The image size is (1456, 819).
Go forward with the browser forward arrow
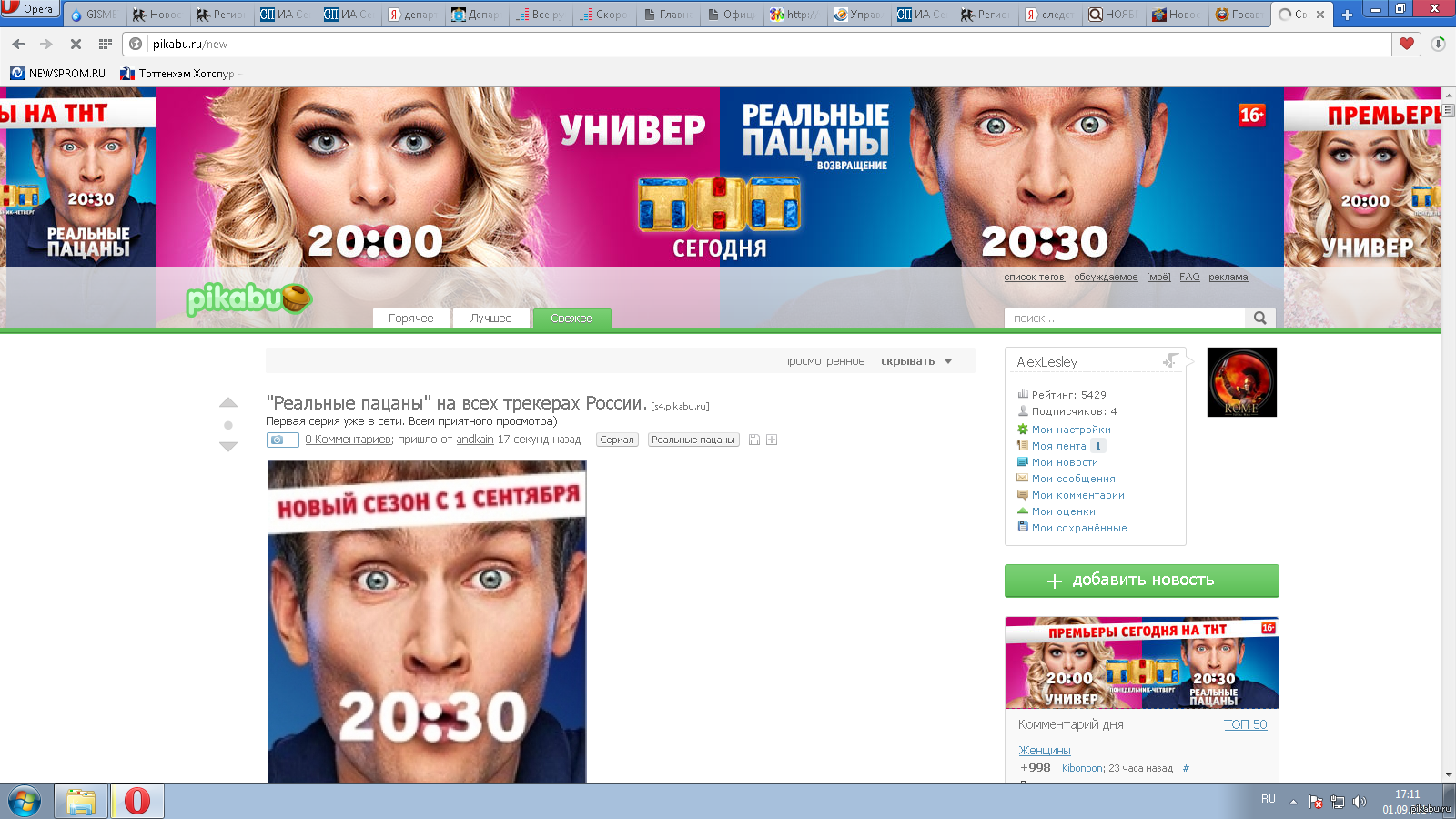click(x=46, y=44)
